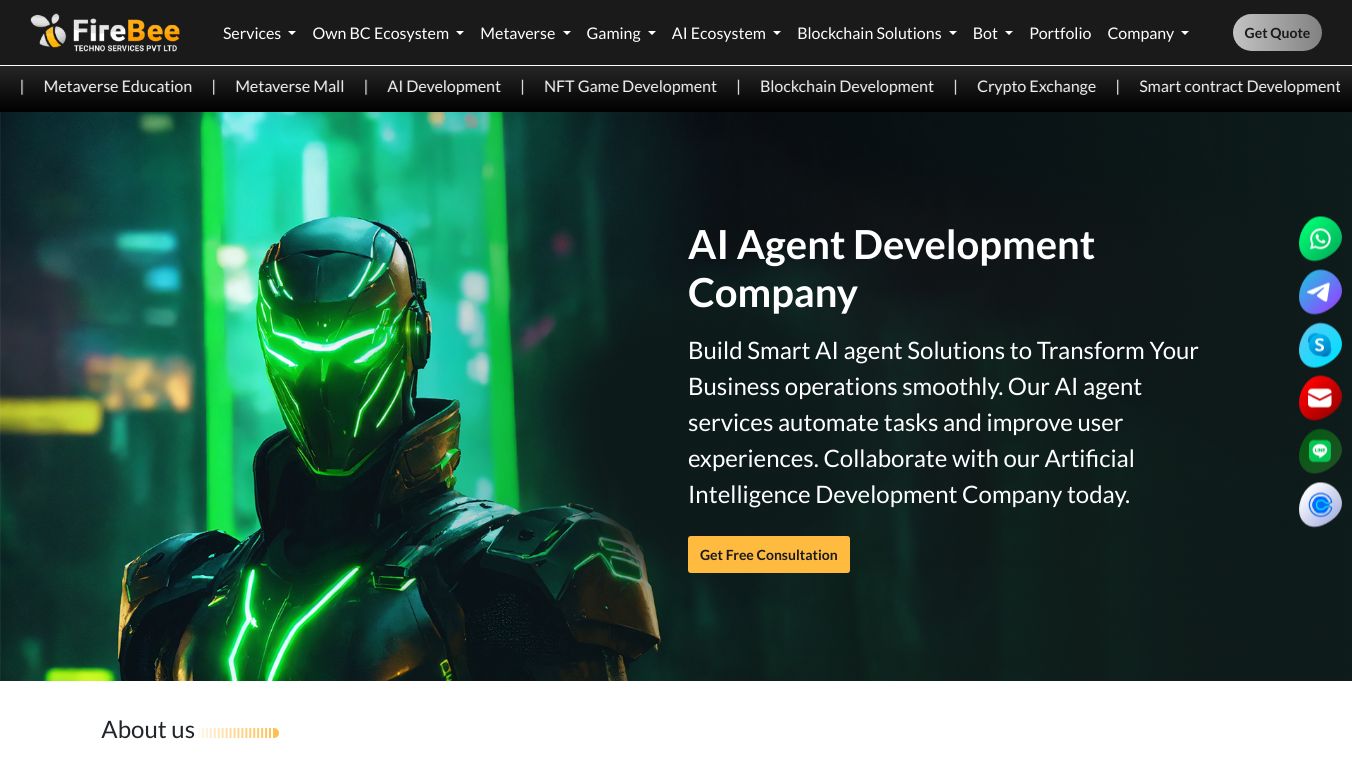Launch Skype contact from side icon
Viewport: 1352px width, 760px height.
[x=1320, y=346]
